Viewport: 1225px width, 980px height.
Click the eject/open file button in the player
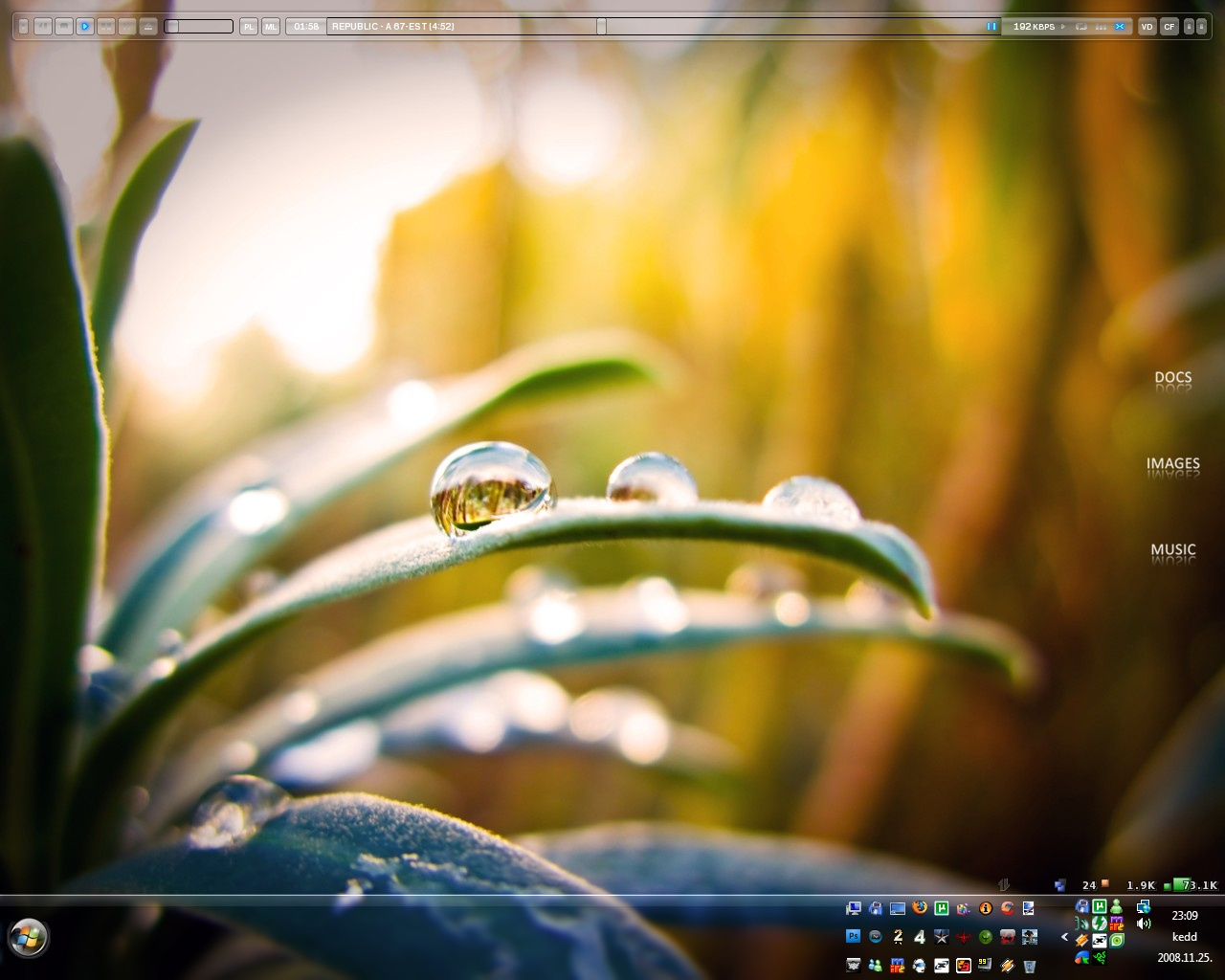tap(148, 26)
